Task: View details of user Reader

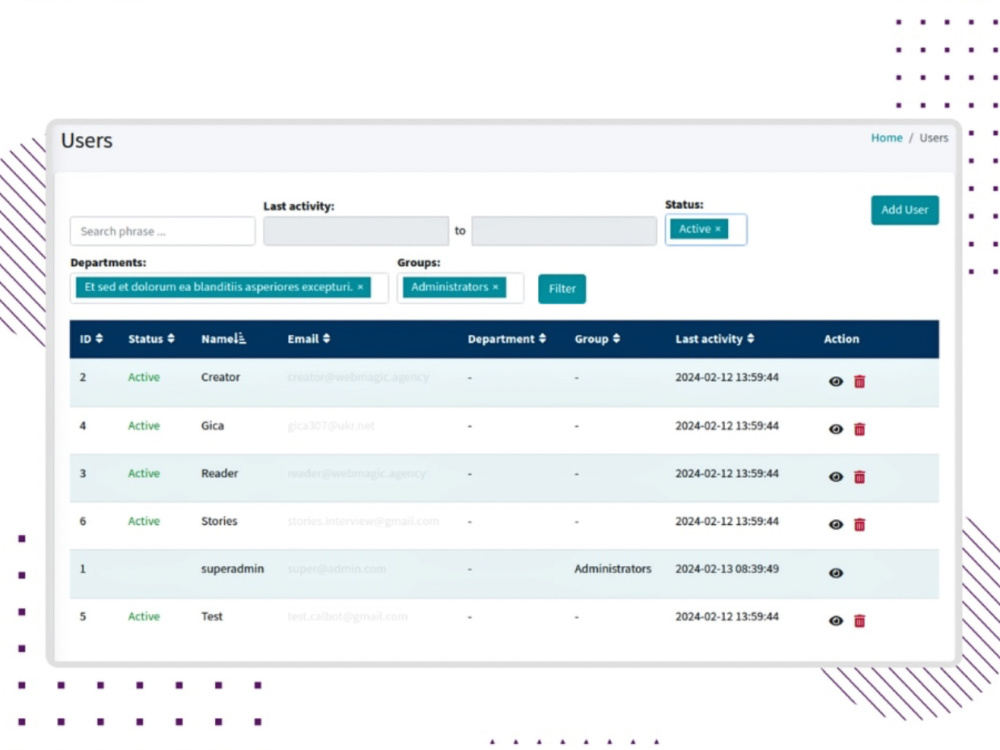Action: tap(835, 477)
